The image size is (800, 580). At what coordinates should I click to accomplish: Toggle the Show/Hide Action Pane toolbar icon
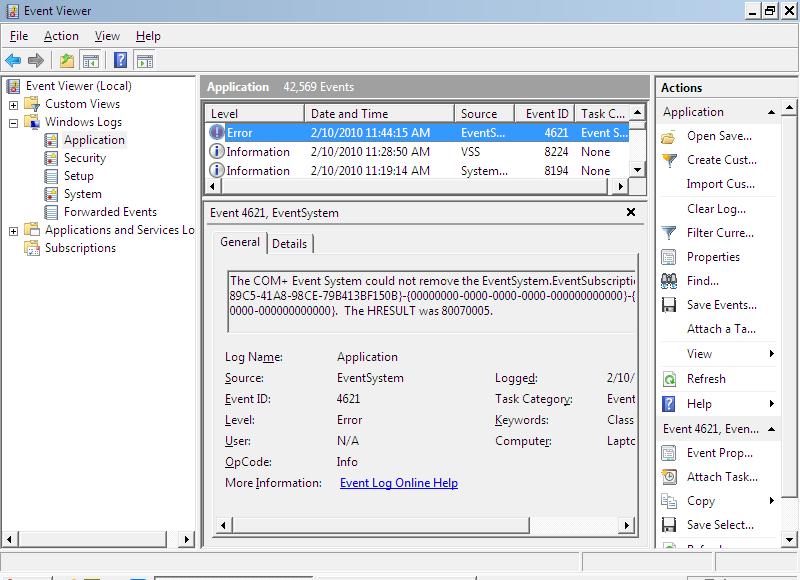pos(145,61)
